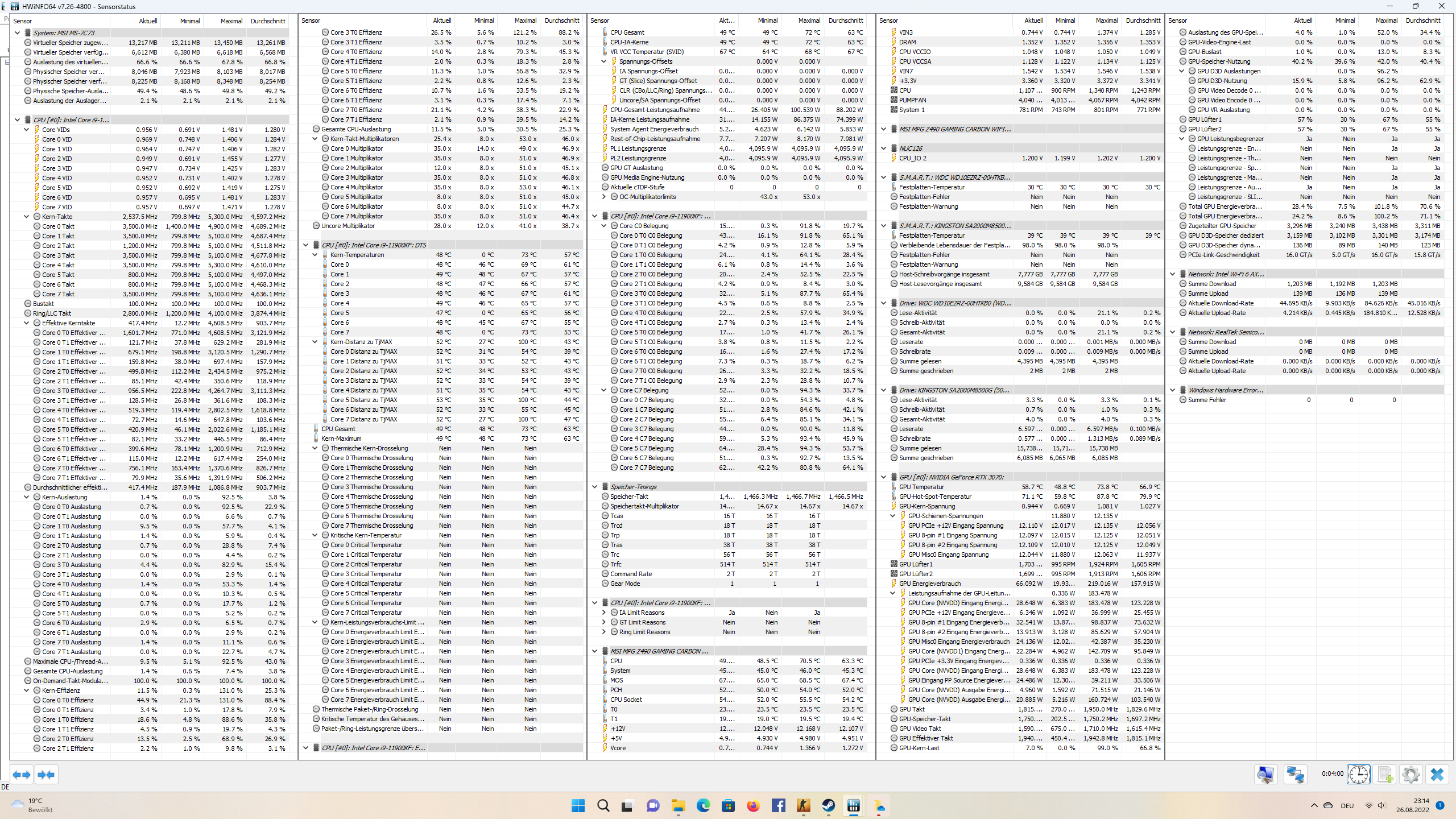
Task: Show hidden tray icons chevron
Action: pos(1314,805)
